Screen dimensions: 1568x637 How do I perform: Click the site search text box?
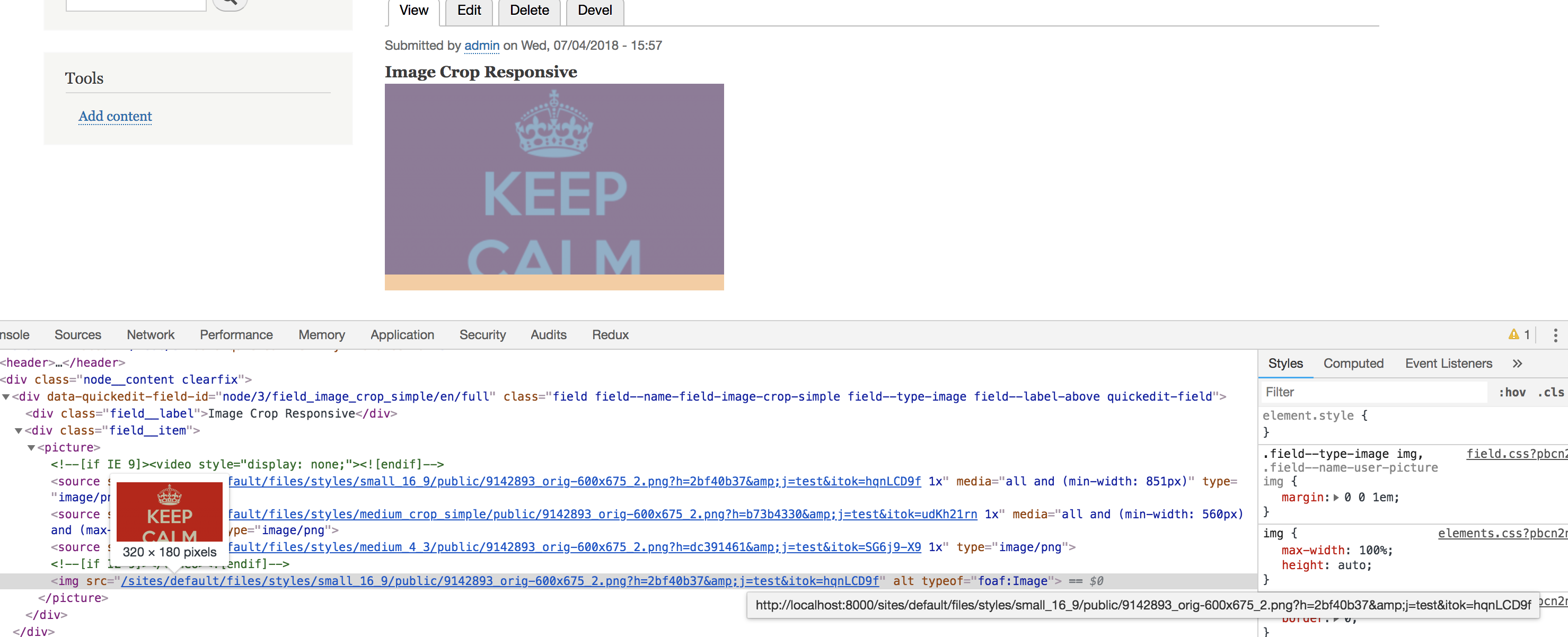point(136,4)
